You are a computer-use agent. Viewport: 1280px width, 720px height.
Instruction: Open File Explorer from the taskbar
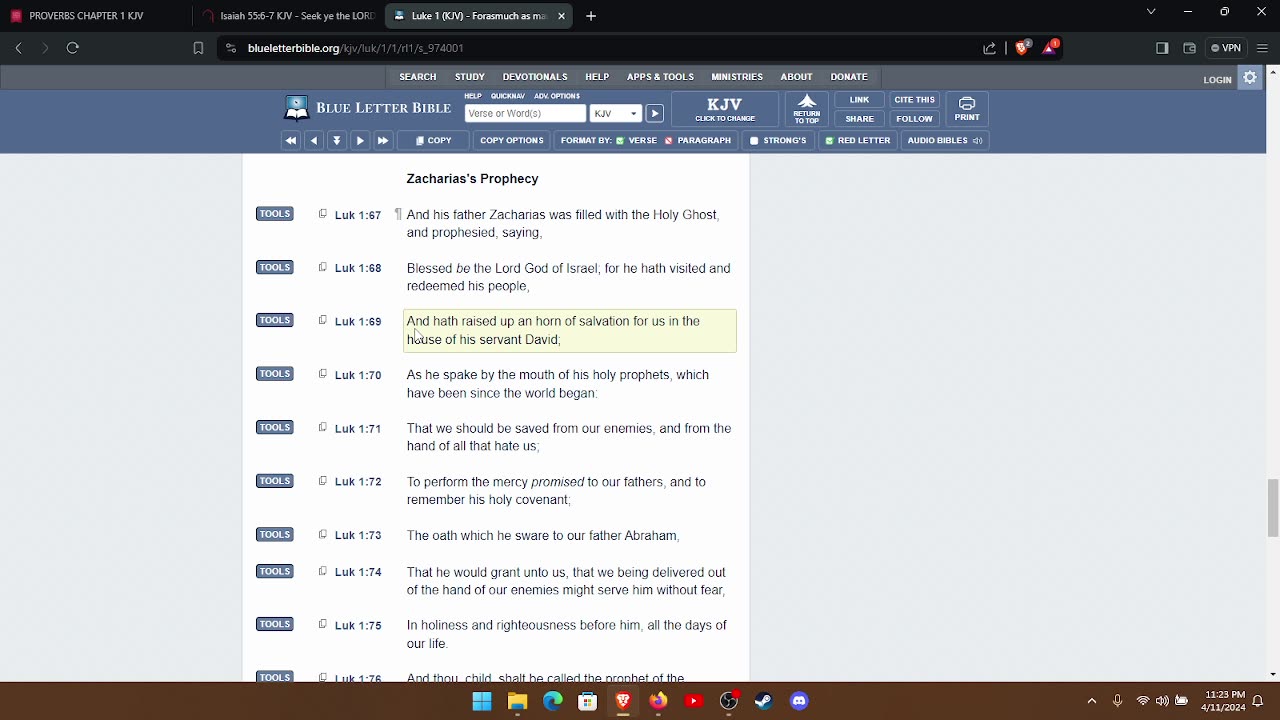click(517, 701)
